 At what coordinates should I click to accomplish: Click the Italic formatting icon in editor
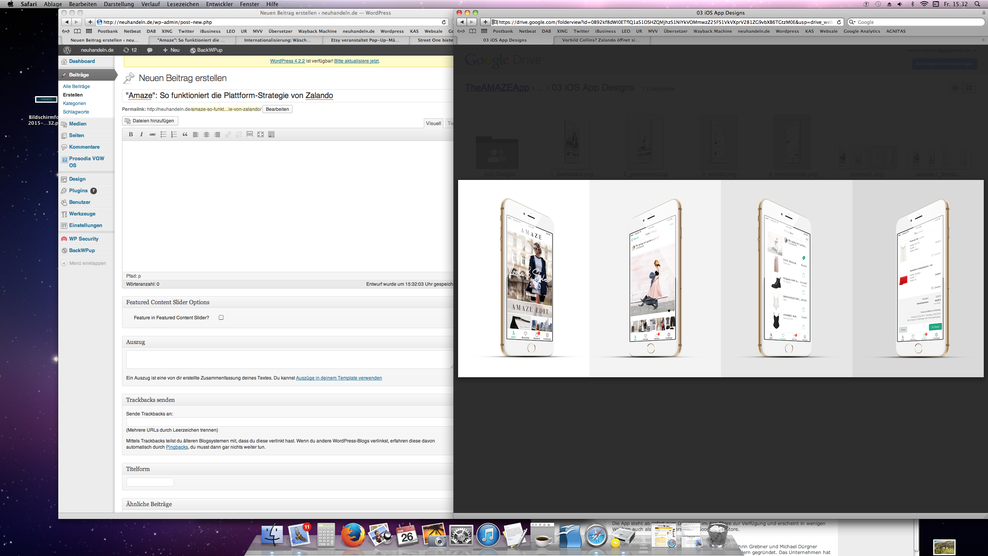pyautogui.click(x=141, y=134)
